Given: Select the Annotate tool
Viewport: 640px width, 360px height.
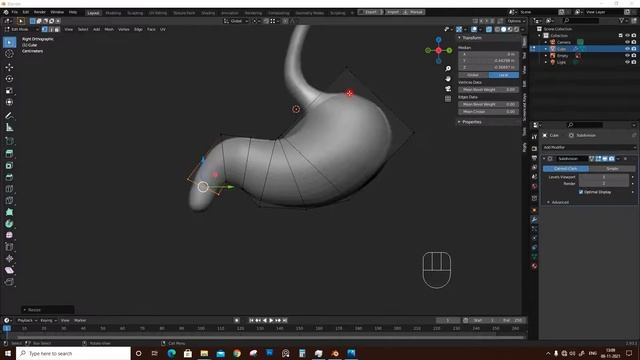Looking at the screenshot, I should (9, 116).
